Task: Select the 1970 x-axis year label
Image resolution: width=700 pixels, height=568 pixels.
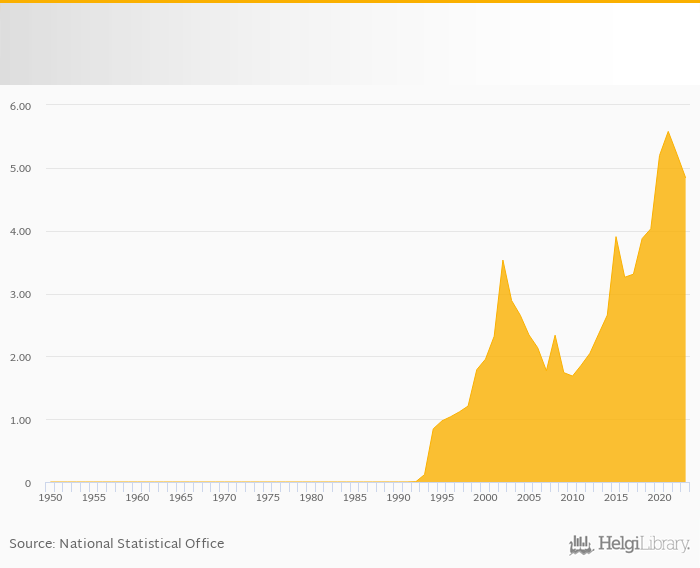Action: [224, 498]
